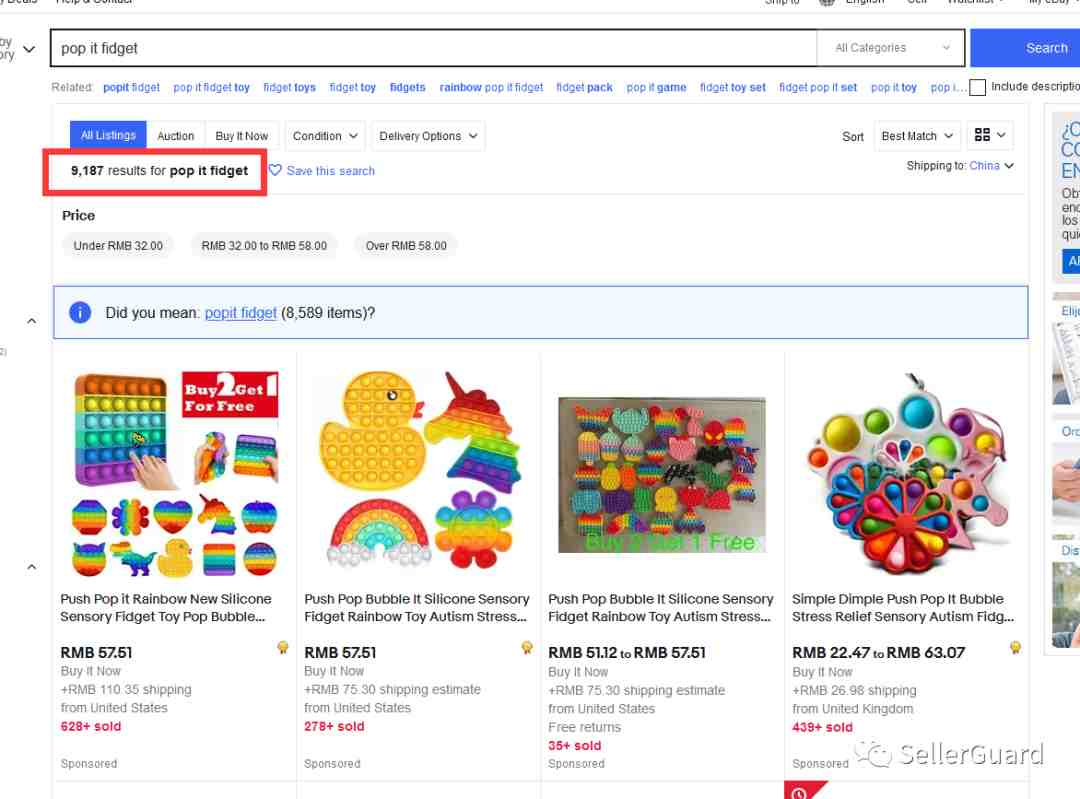Click the related search fidget toy set
Image resolution: width=1080 pixels, height=799 pixels.
pyautogui.click(x=733, y=87)
